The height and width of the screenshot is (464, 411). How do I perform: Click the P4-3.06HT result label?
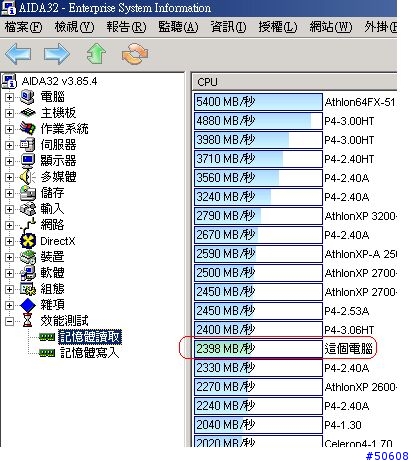pos(349,330)
